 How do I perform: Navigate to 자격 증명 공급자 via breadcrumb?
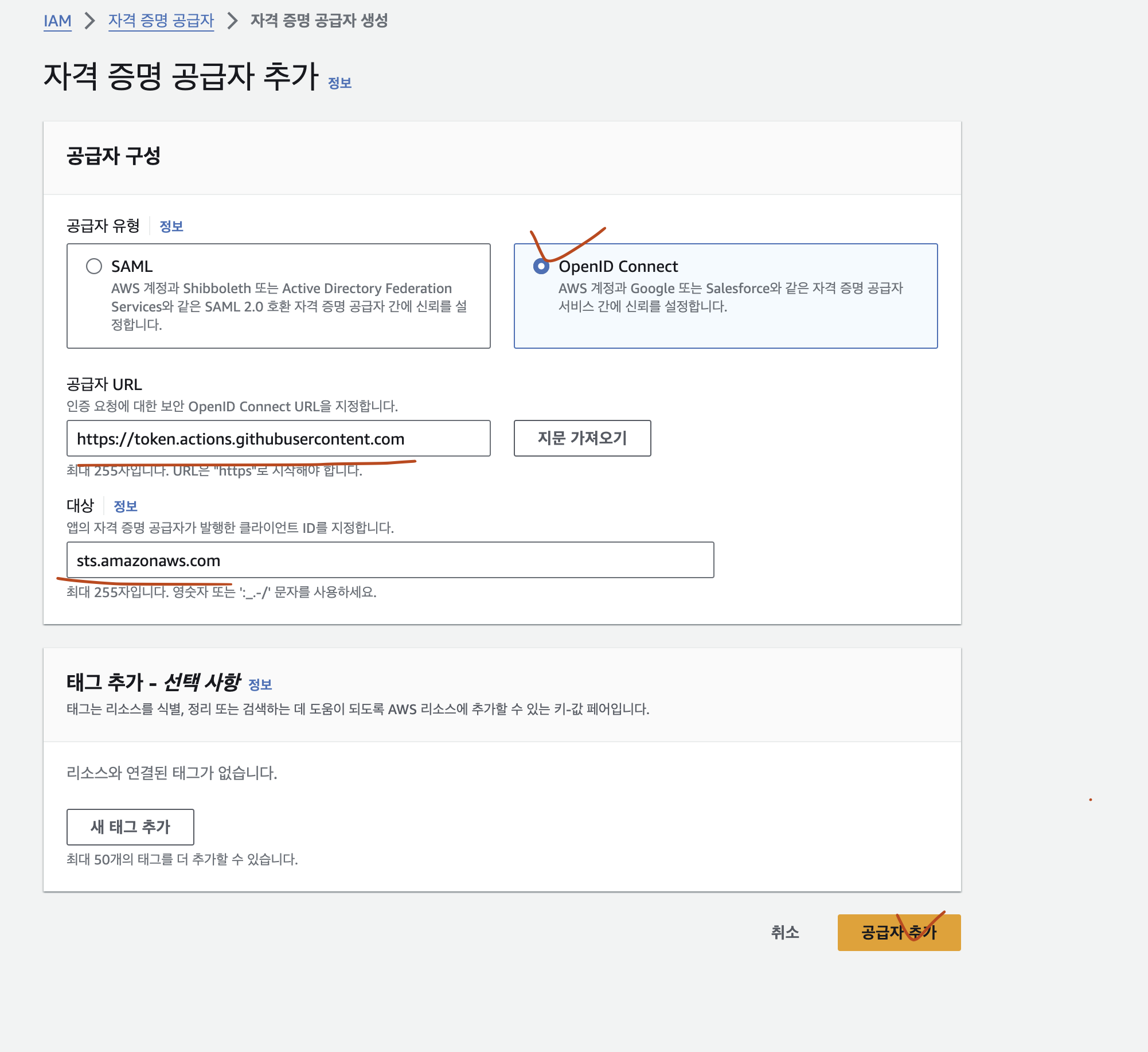[x=161, y=21]
